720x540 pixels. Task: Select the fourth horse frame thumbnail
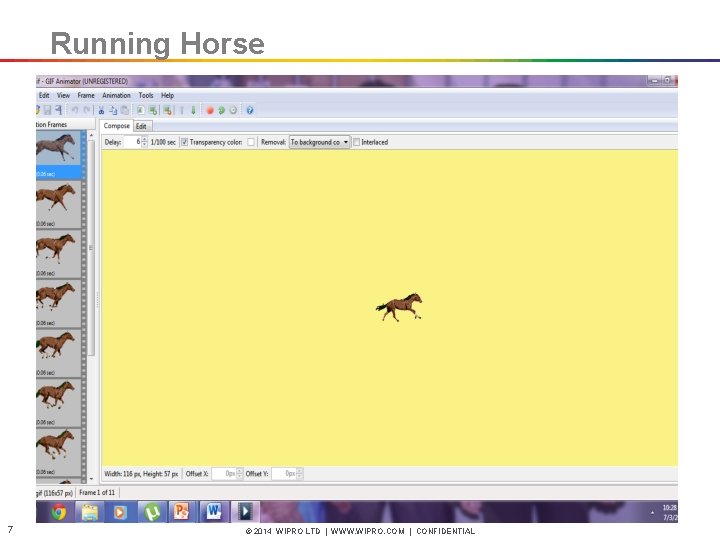58,303
